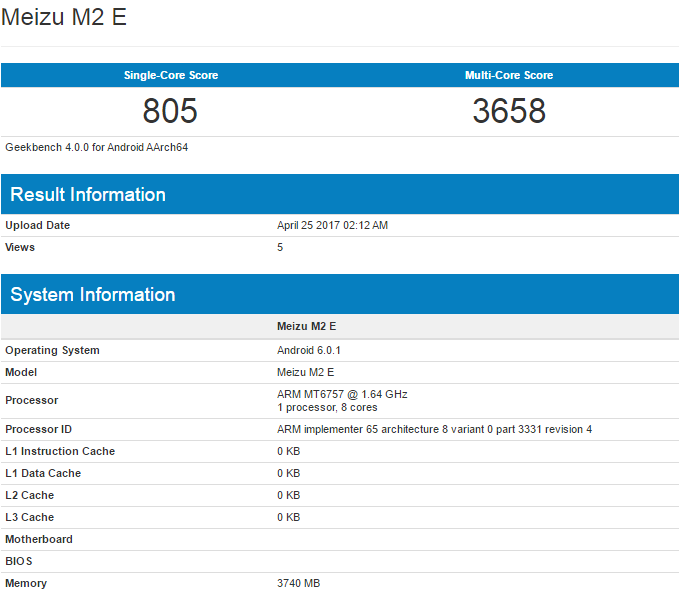The height and width of the screenshot is (599, 679).
Task: Click the L2 Cache label
Action: (29, 495)
